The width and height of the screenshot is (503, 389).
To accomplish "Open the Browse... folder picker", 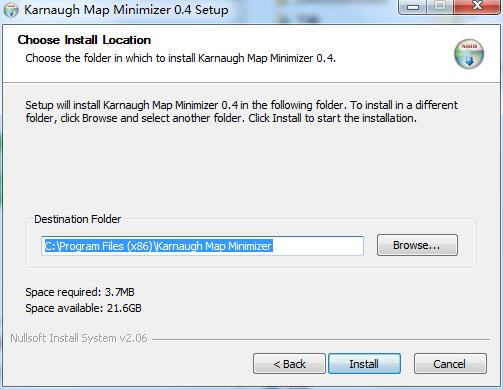I will [x=417, y=245].
